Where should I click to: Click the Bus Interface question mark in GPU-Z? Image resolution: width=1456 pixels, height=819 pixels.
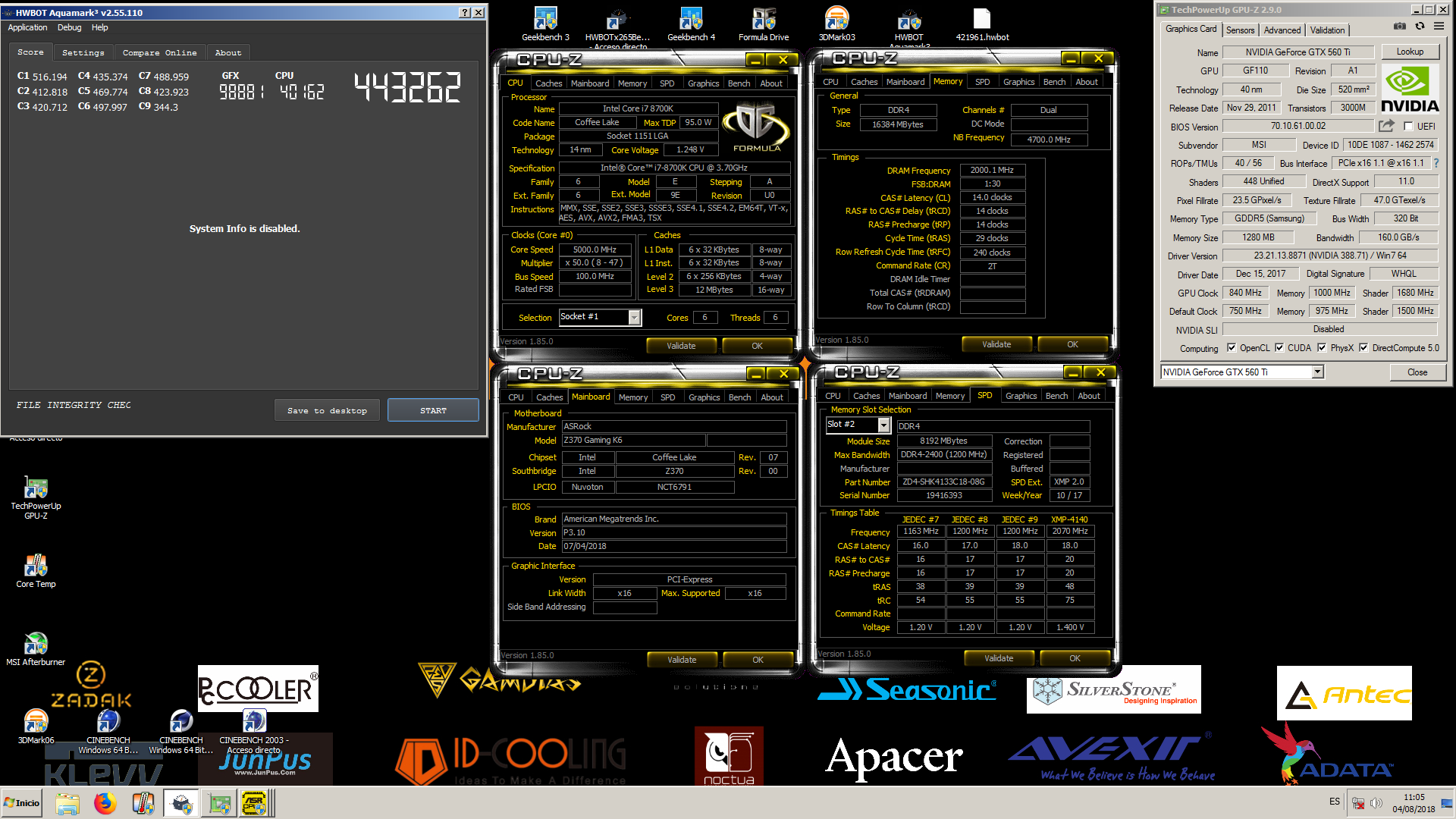click(1436, 163)
